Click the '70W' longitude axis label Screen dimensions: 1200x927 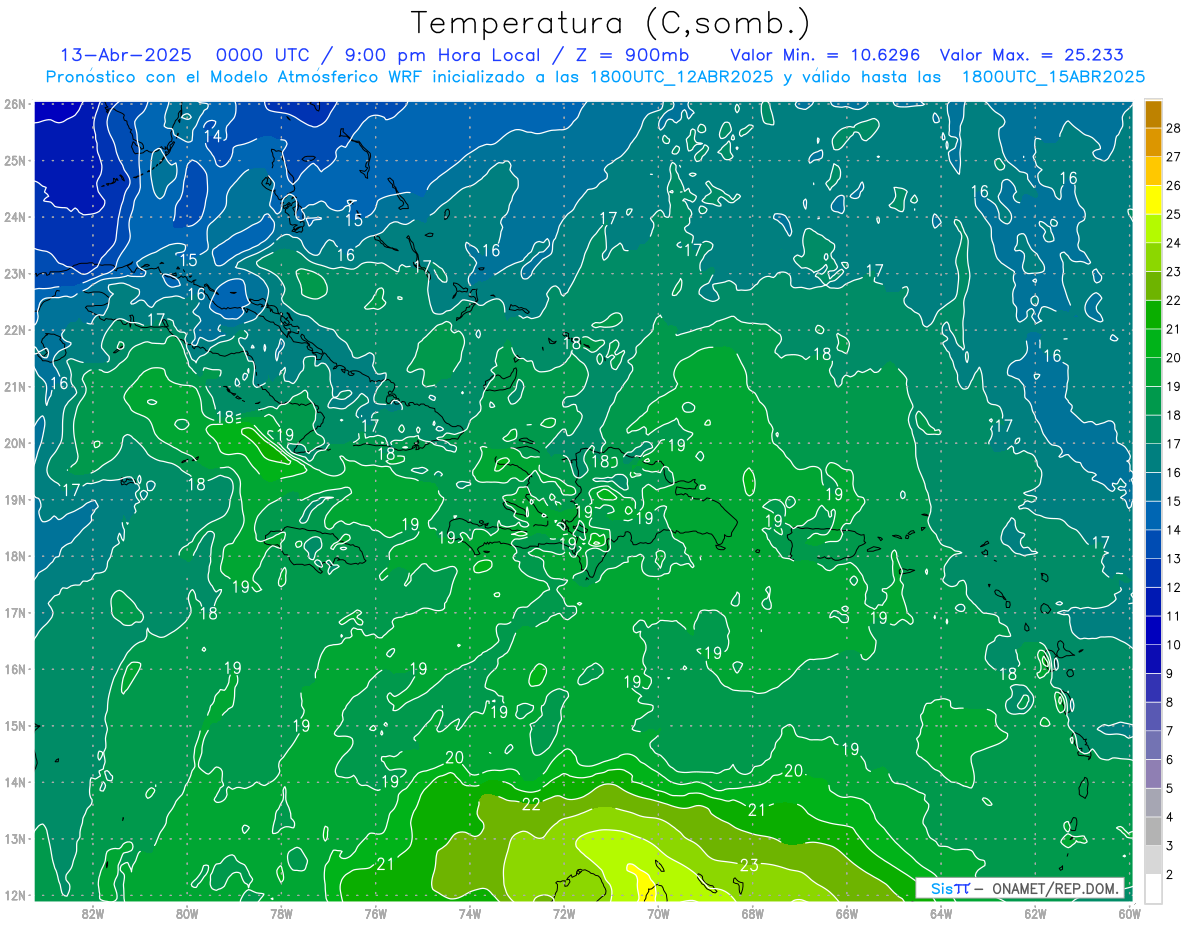[x=658, y=913]
